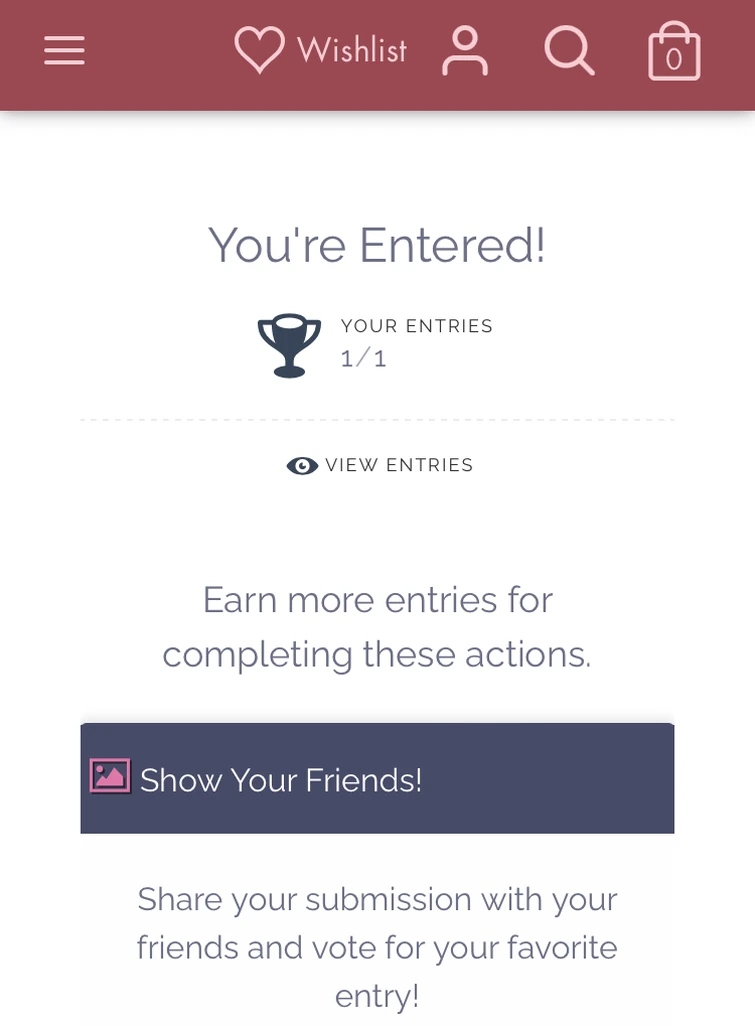
Task: Open the Wishlist text link
Action: pos(352,51)
